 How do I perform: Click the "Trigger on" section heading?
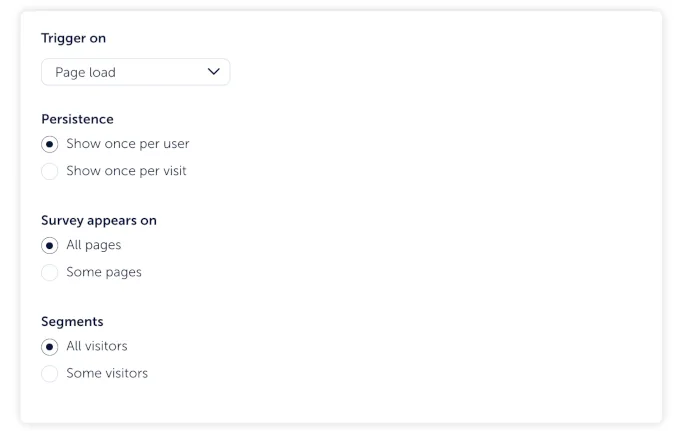[73, 38]
